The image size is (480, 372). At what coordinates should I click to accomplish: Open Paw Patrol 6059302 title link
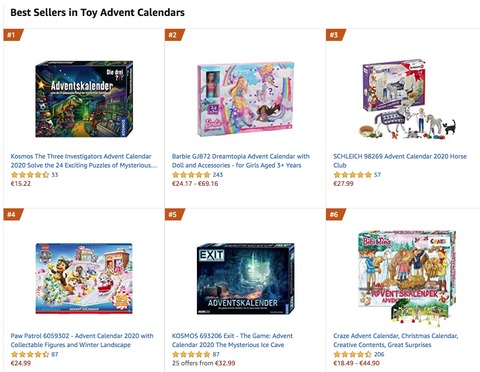point(82,340)
